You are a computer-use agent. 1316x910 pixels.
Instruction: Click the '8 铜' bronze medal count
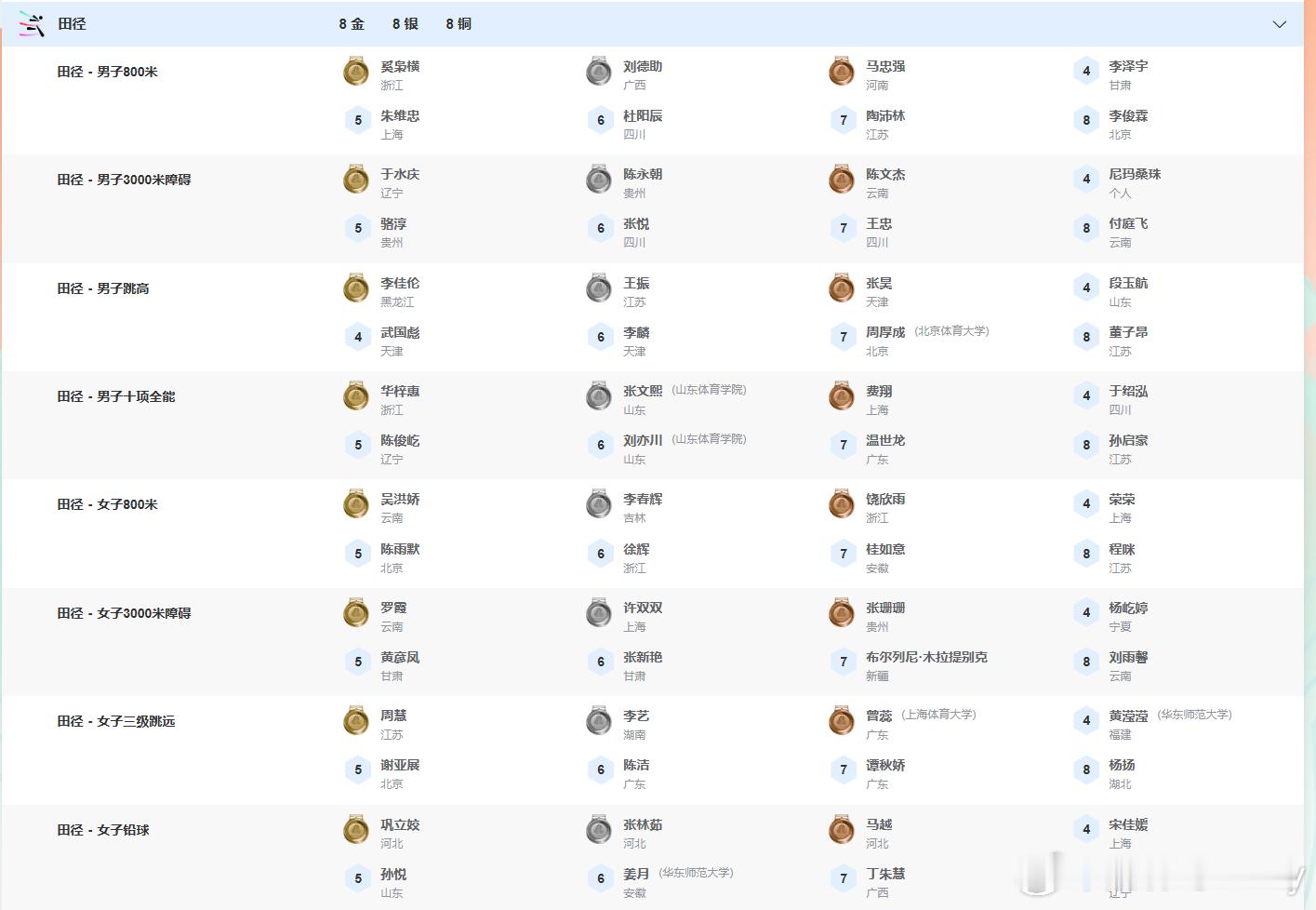[459, 24]
